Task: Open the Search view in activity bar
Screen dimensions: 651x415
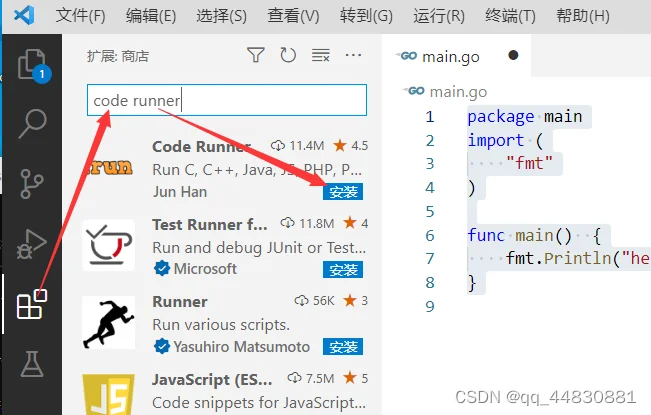Action: click(32, 124)
